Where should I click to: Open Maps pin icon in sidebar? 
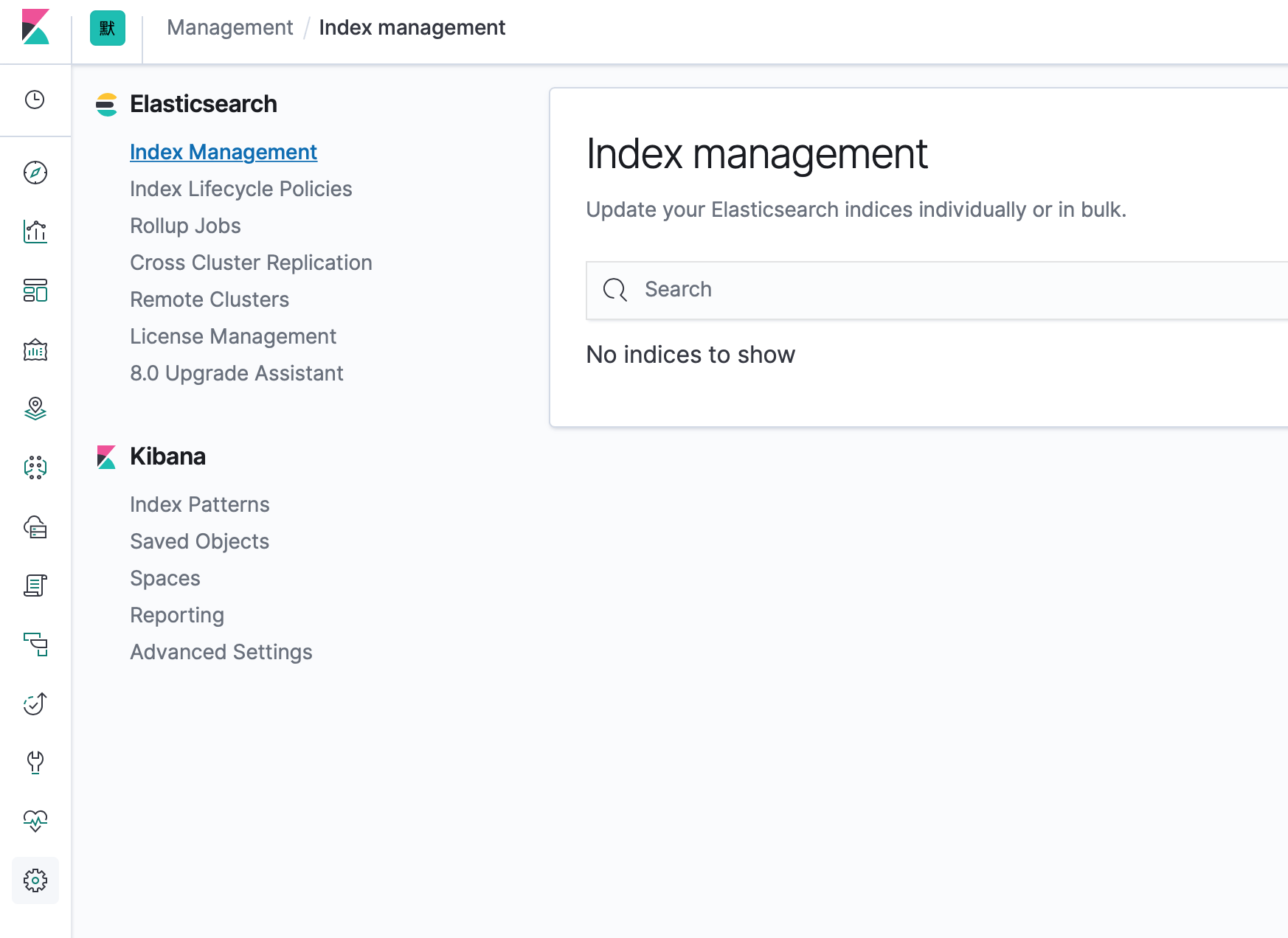[35, 409]
